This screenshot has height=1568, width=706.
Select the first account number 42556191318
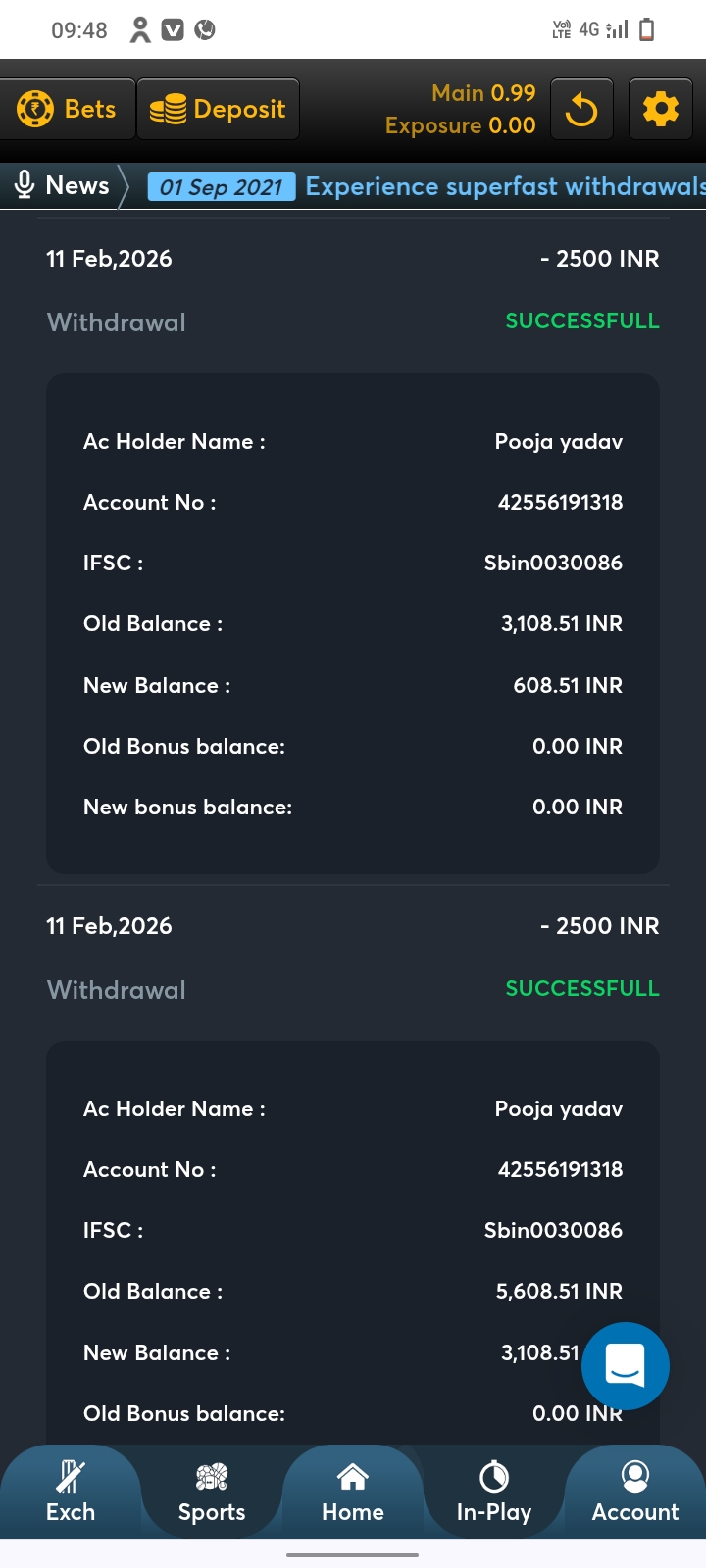(x=560, y=502)
